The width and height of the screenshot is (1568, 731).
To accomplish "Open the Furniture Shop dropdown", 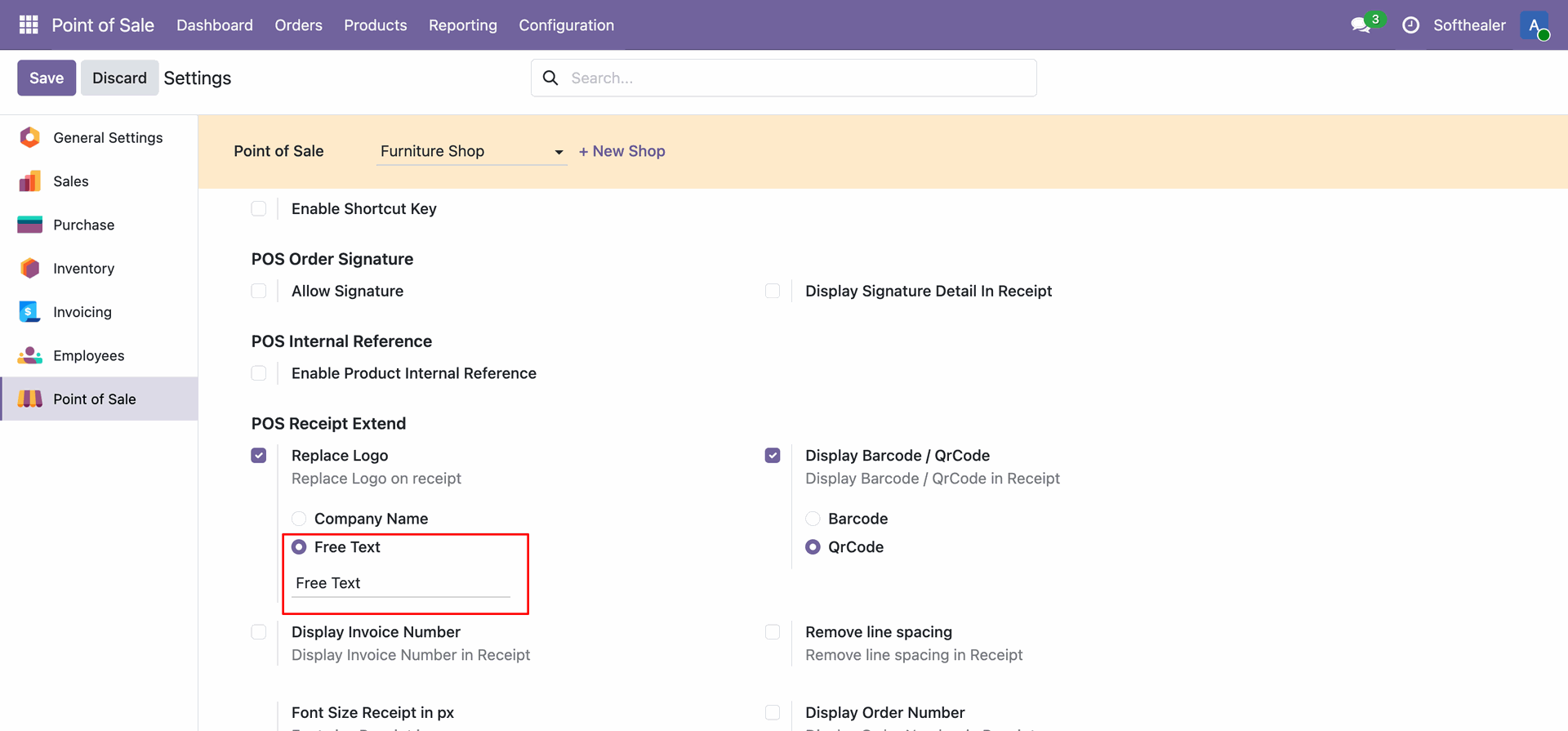I will (471, 151).
